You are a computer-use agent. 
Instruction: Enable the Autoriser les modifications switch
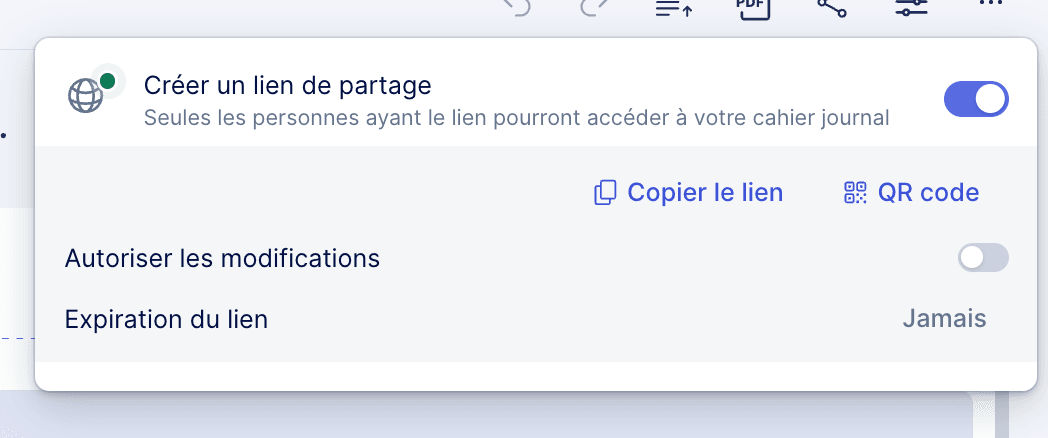tap(983, 258)
